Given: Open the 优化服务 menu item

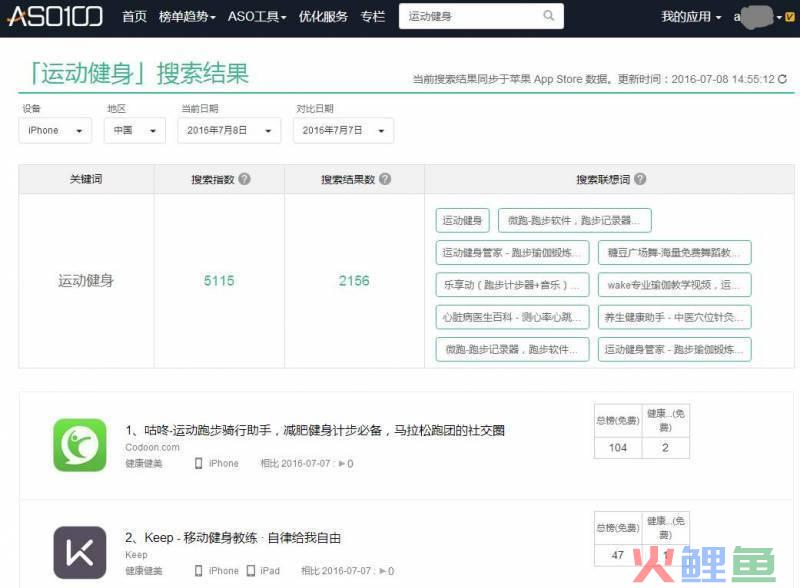Looking at the screenshot, I should [323, 17].
